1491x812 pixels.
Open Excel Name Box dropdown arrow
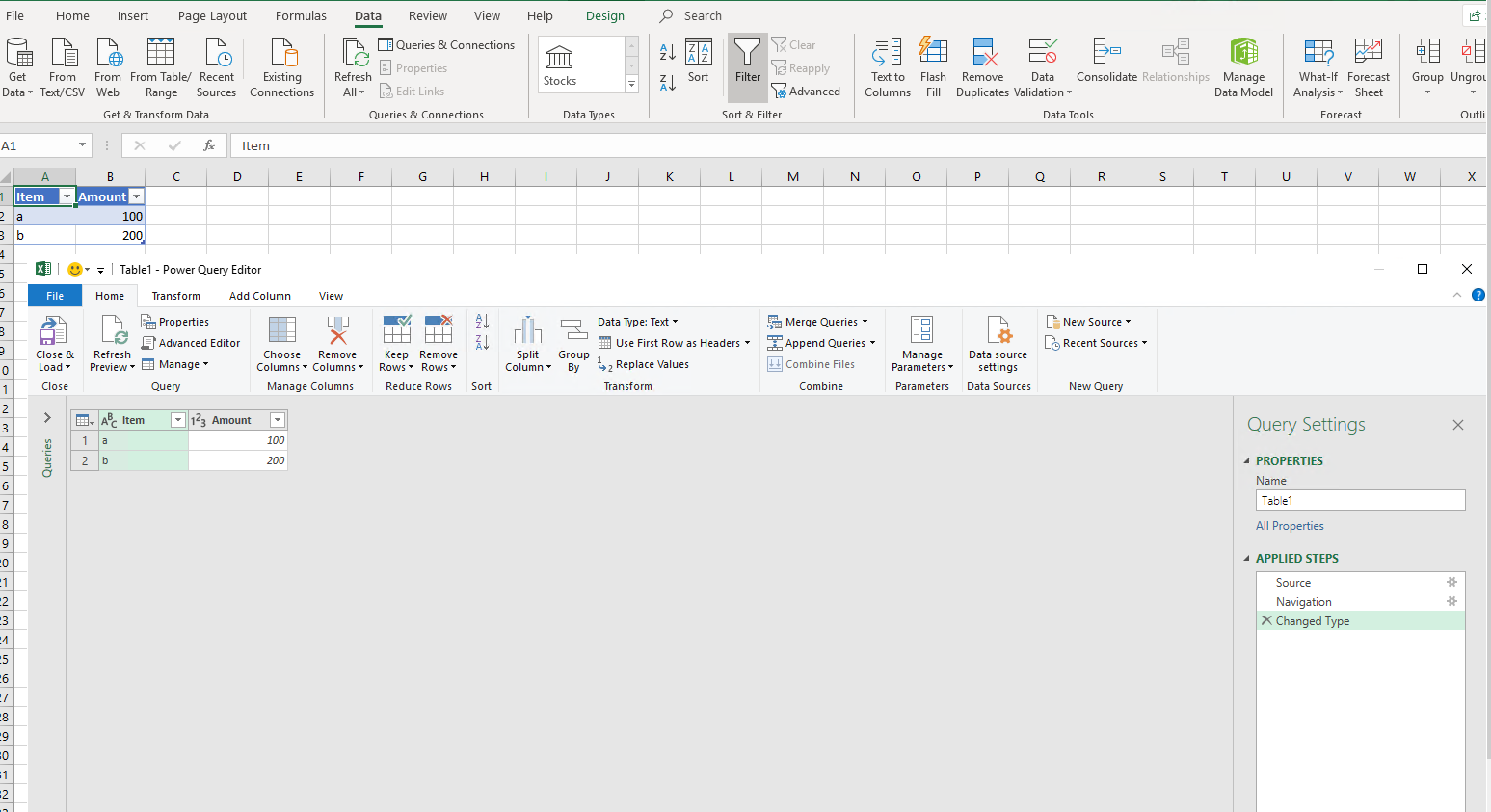pos(82,145)
